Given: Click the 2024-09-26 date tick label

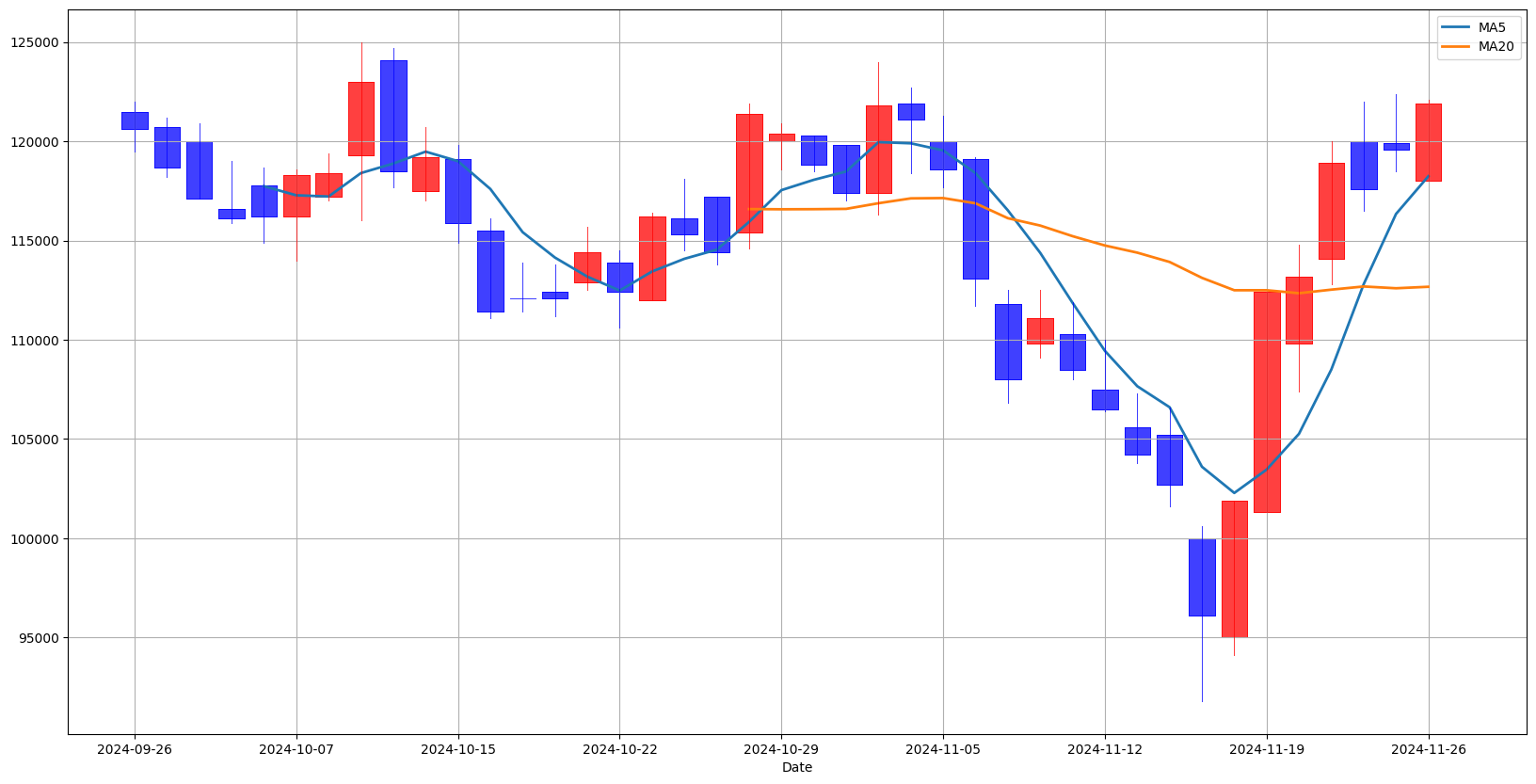Looking at the screenshot, I should [135, 749].
